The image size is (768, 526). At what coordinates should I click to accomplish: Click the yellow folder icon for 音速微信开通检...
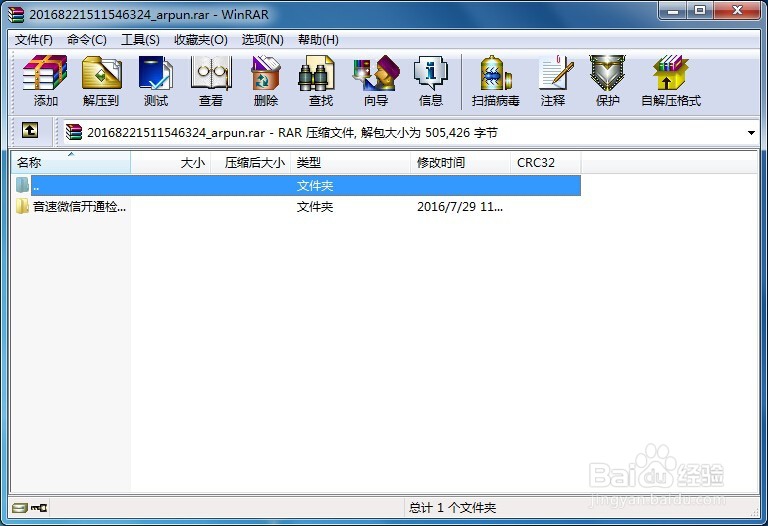click(23, 206)
